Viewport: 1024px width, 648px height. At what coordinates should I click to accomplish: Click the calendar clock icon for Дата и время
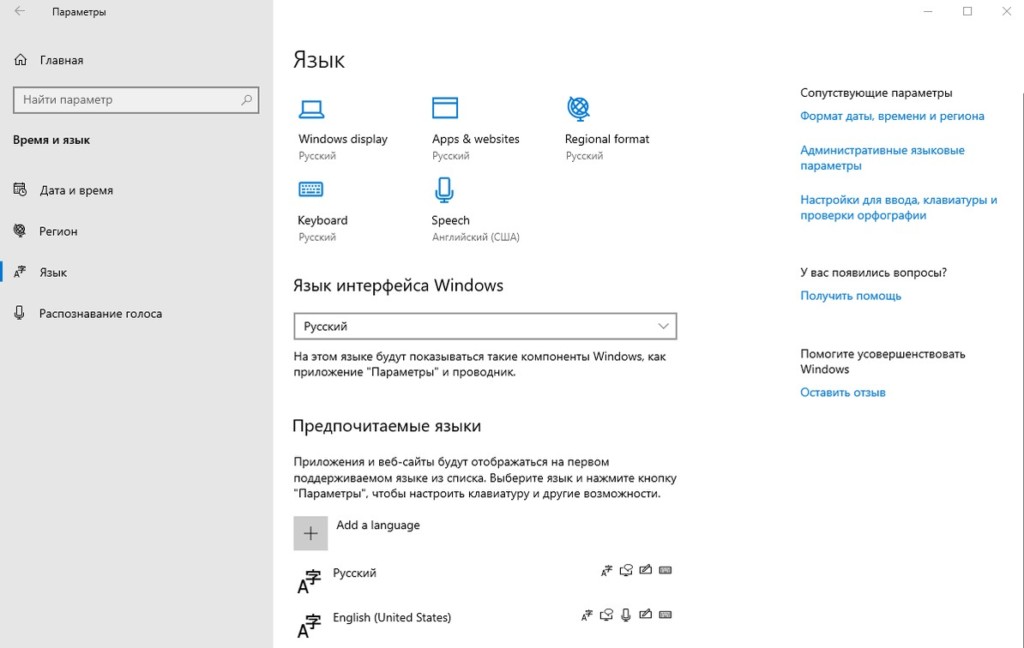20,190
